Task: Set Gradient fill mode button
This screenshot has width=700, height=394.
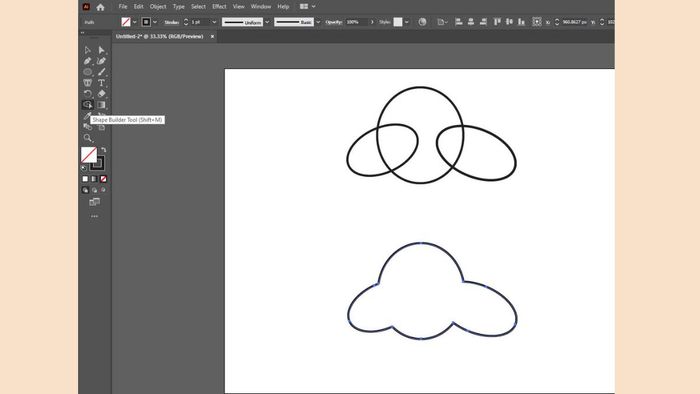Action: pyautogui.click(x=94, y=179)
